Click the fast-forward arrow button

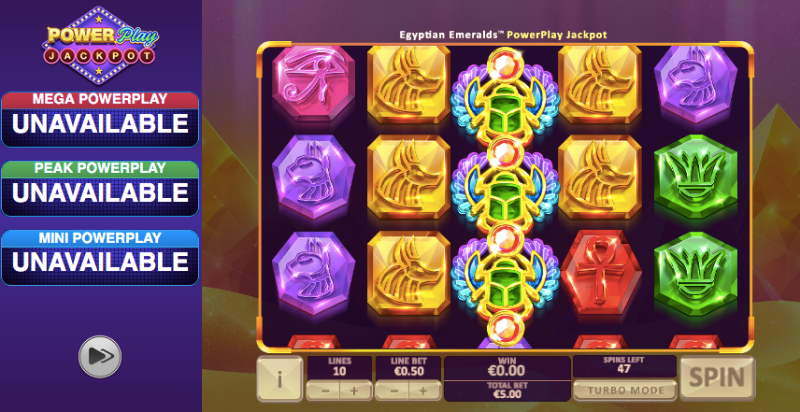[100, 356]
